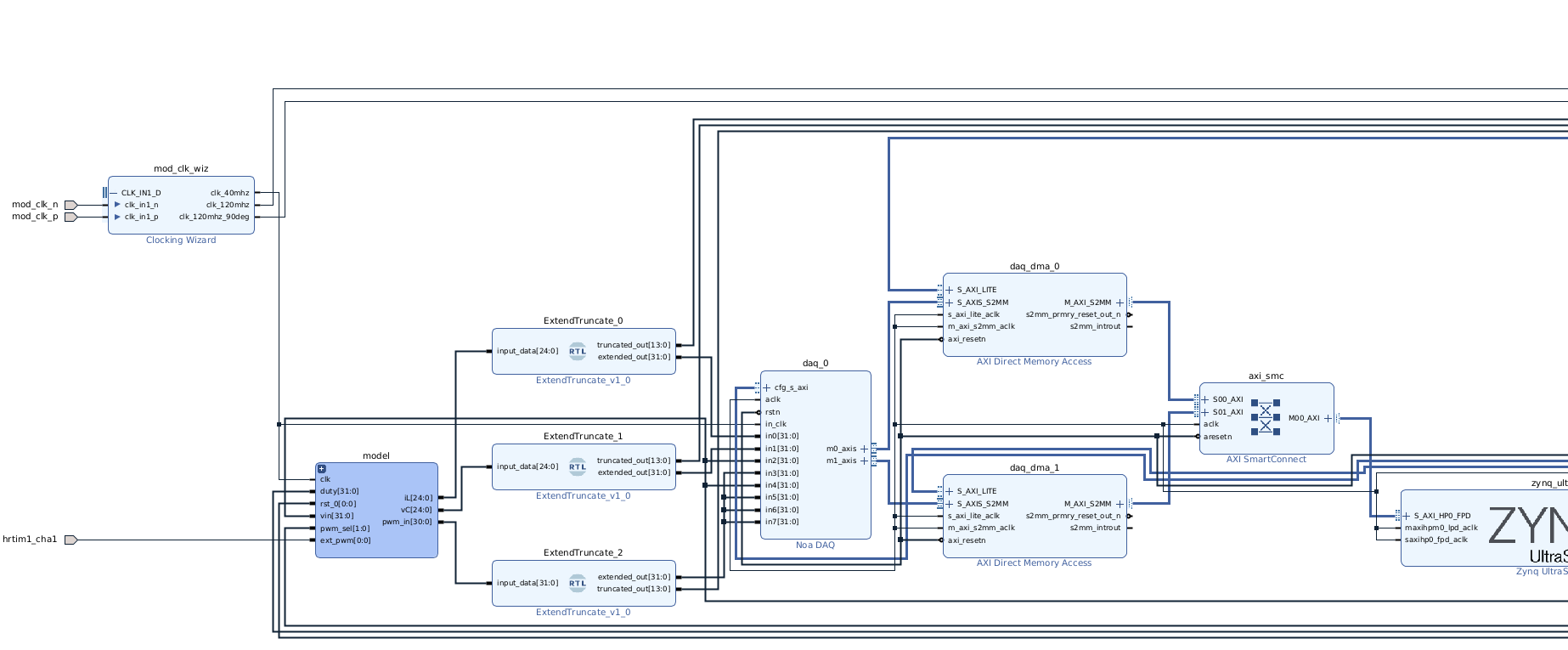Click the hrtim1_cha1 input port symbol

[x=71, y=540]
